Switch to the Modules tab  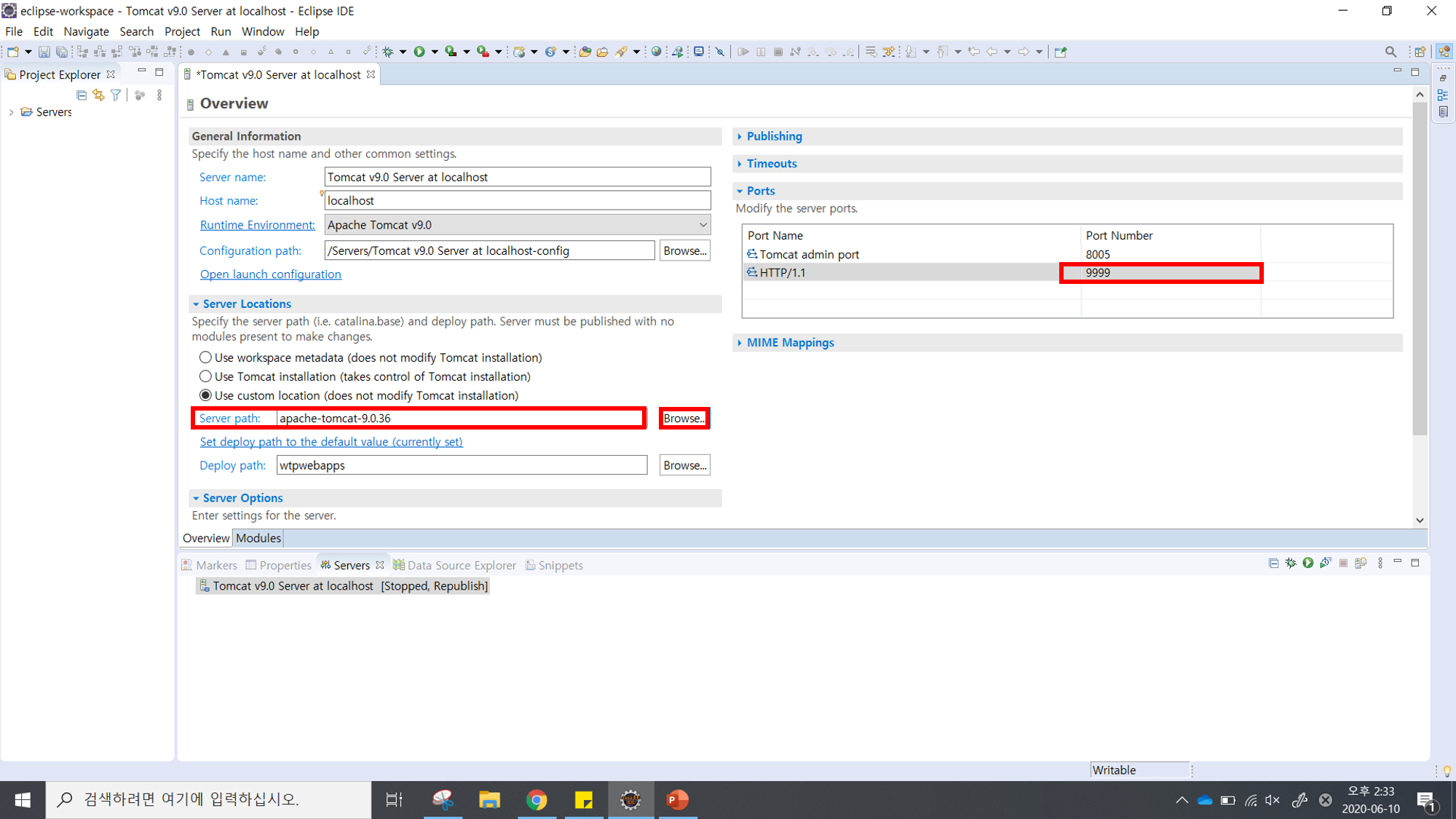tap(258, 538)
